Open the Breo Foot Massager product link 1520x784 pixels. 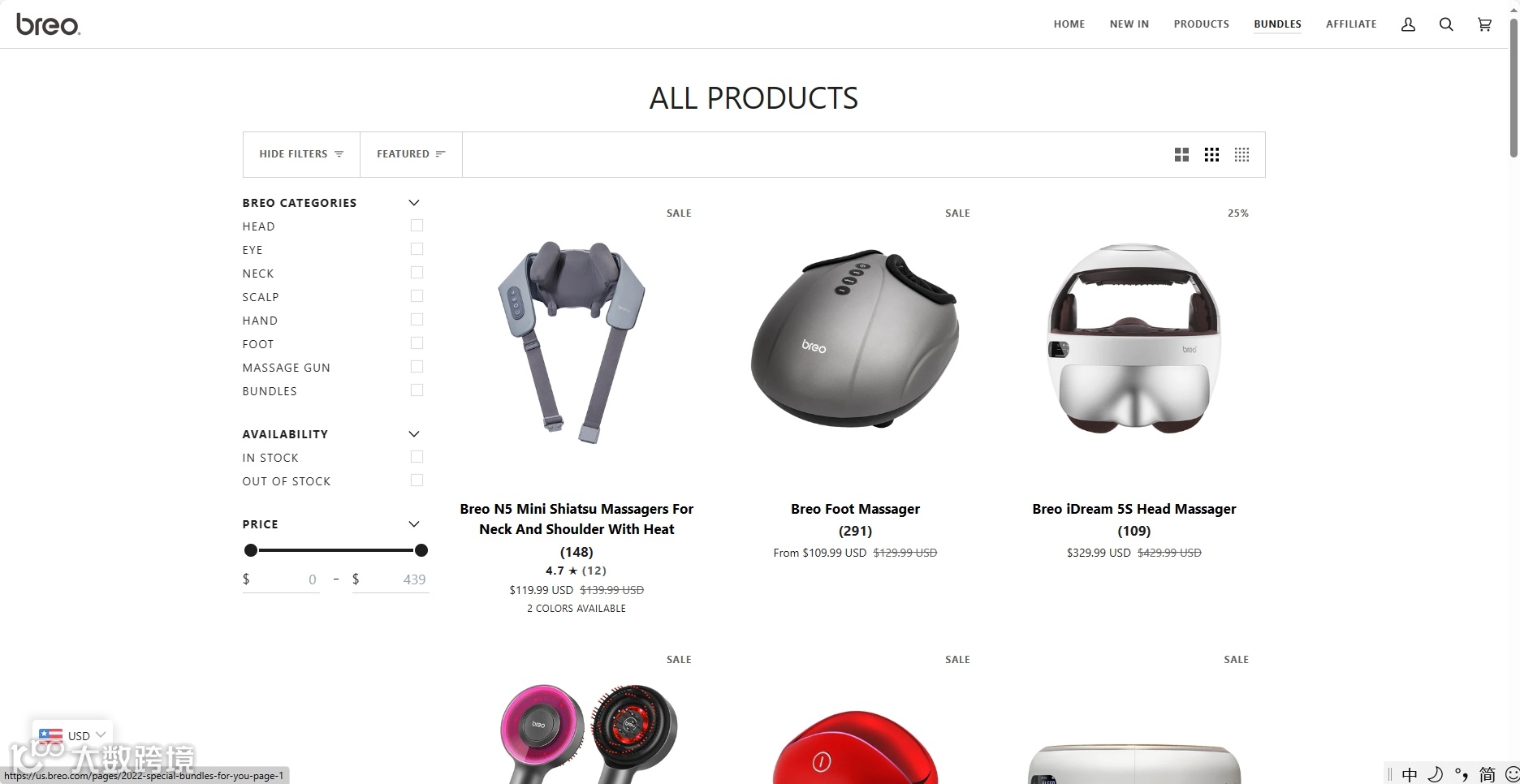[855, 509]
